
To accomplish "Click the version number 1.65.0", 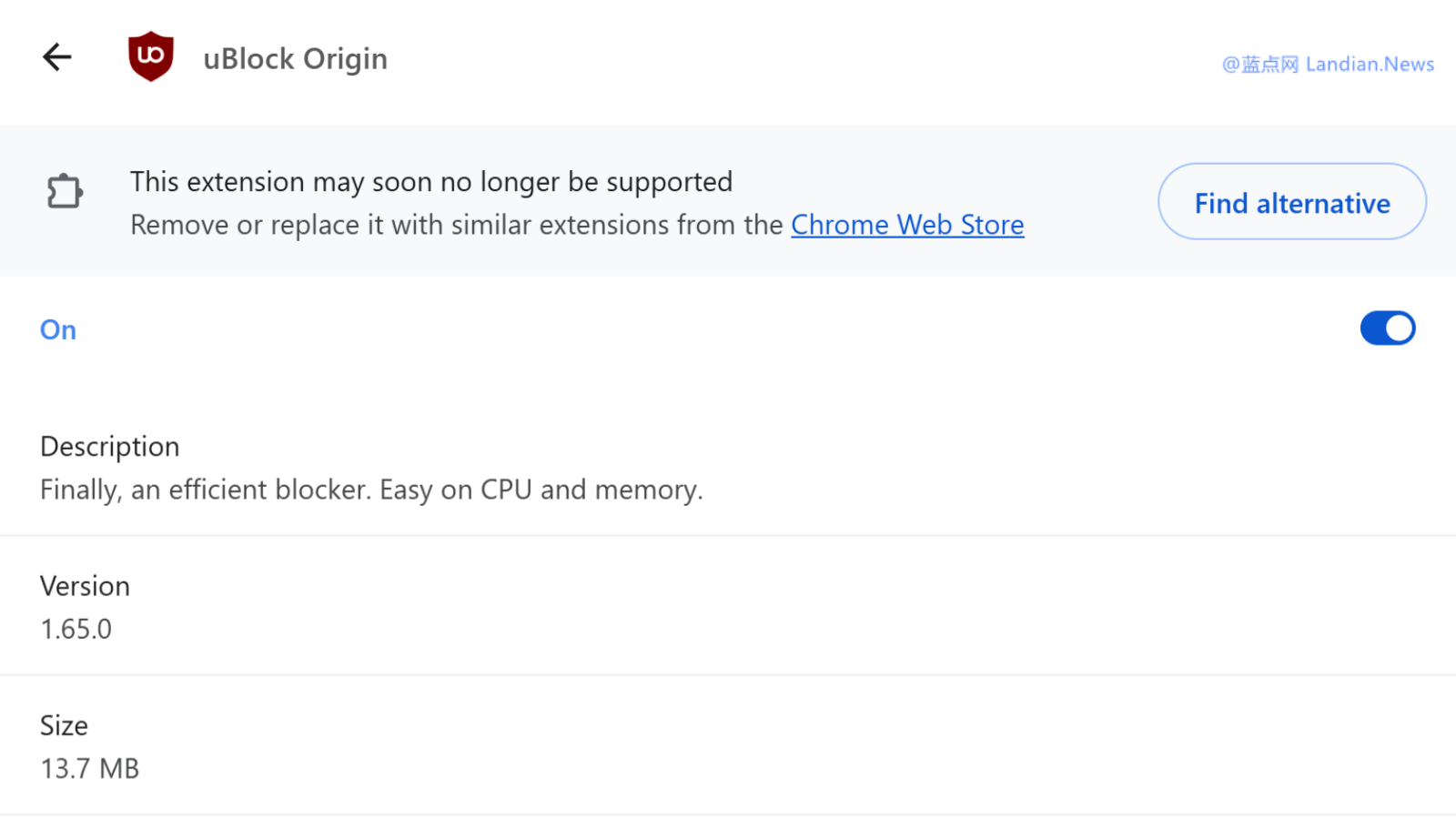I will tap(76, 629).
